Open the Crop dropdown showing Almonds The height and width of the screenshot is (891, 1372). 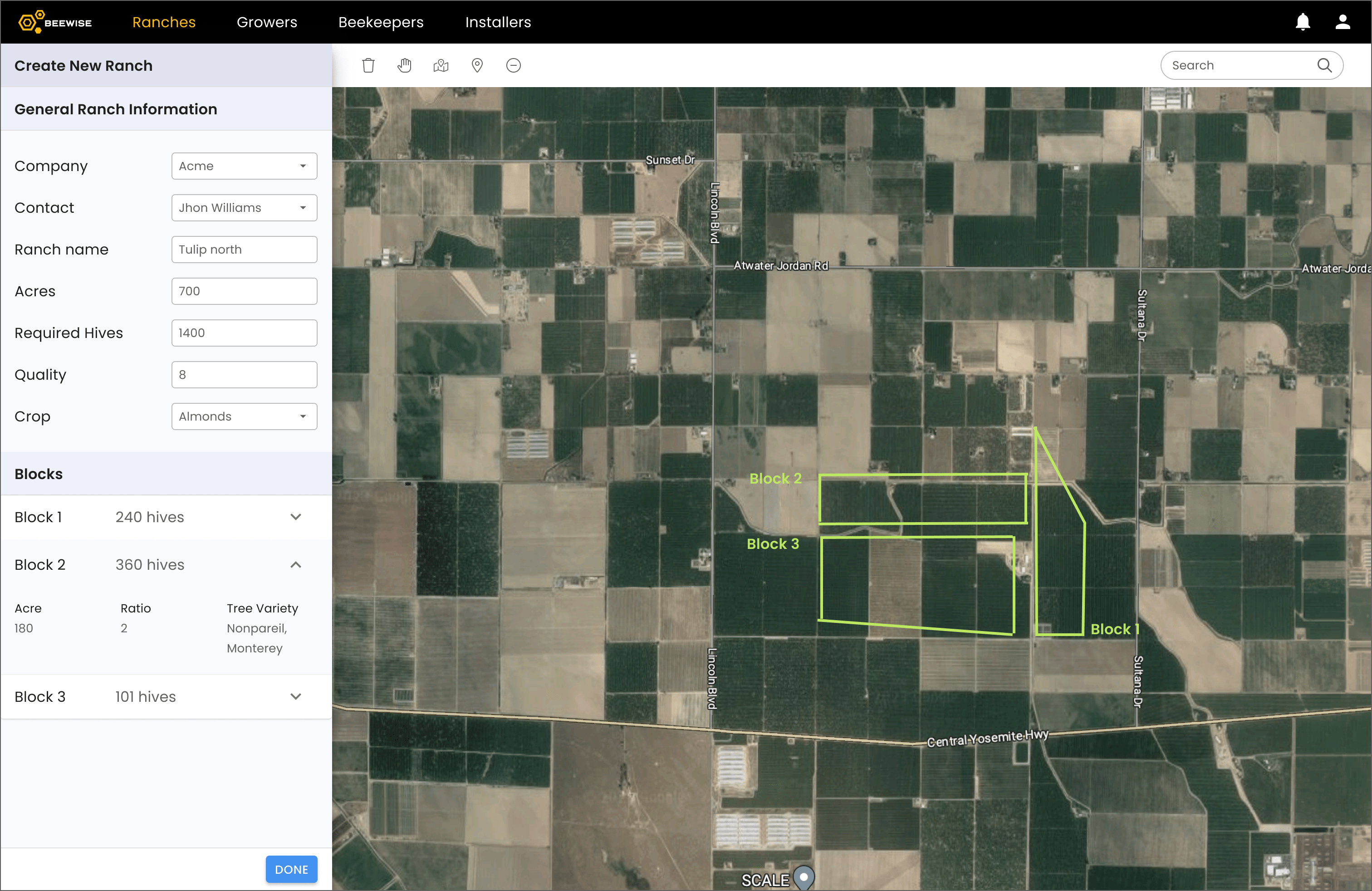(x=244, y=416)
